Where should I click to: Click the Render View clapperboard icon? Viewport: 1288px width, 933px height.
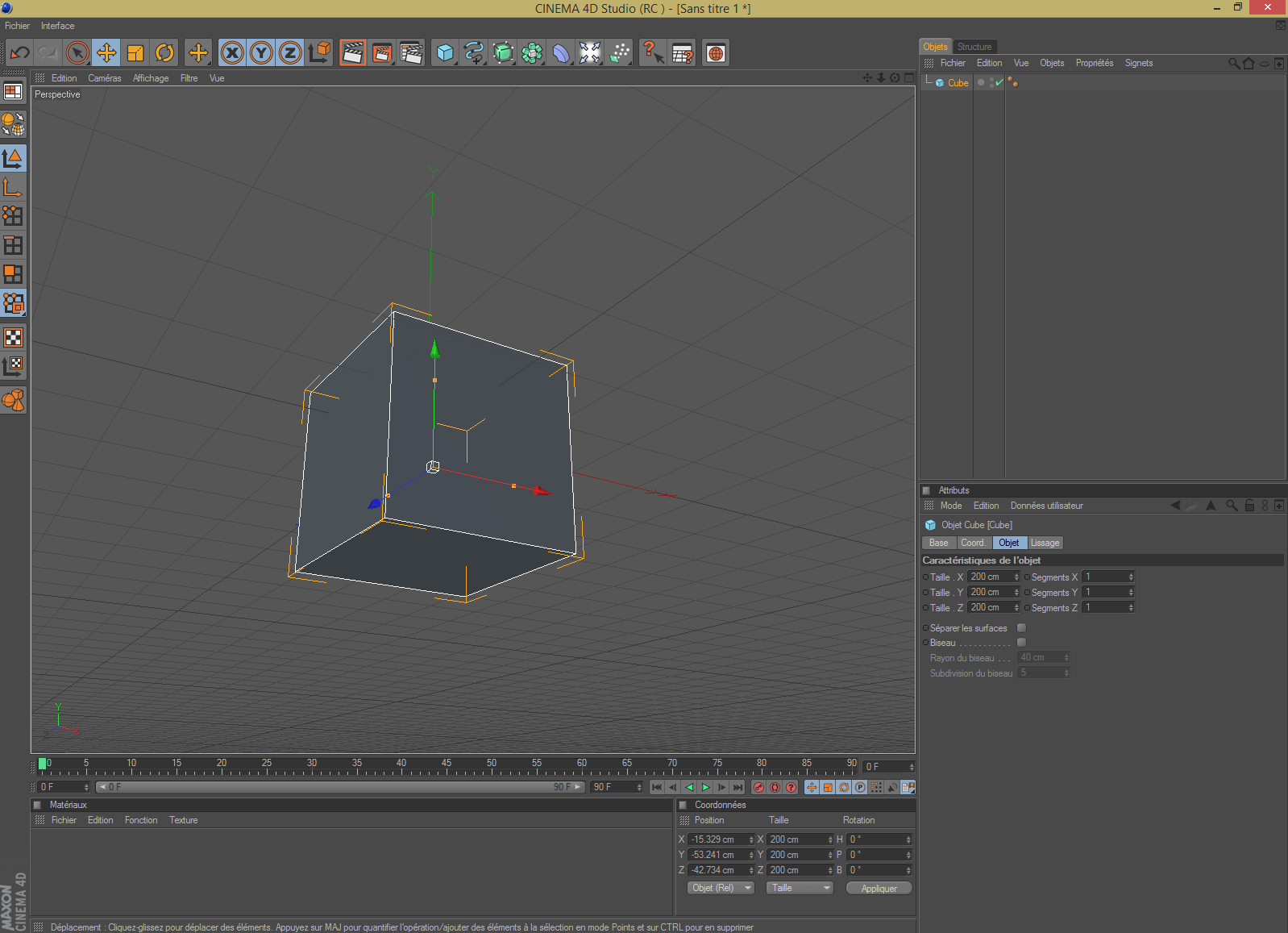tap(352, 53)
